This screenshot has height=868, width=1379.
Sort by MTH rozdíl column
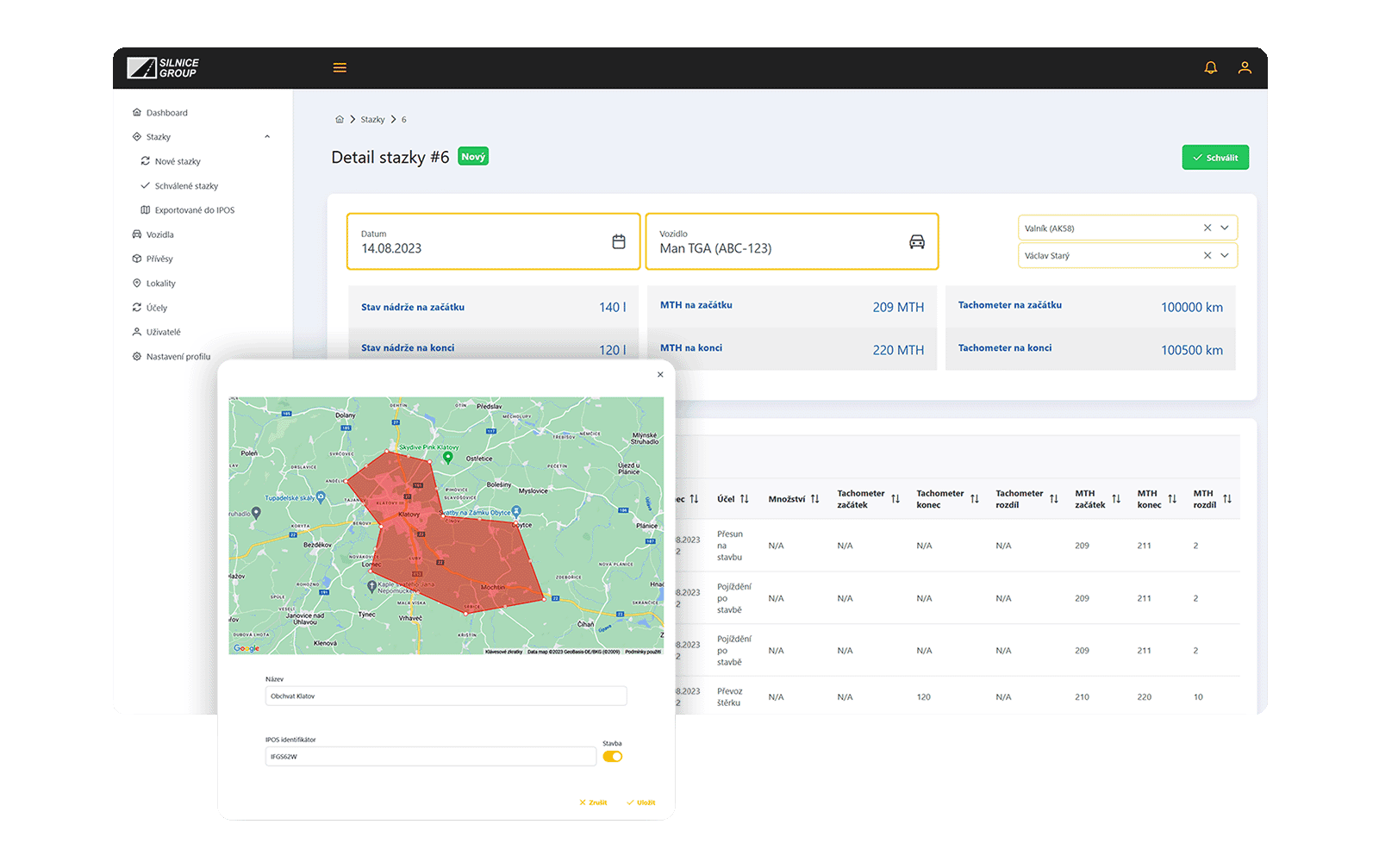click(x=1227, y=499)
